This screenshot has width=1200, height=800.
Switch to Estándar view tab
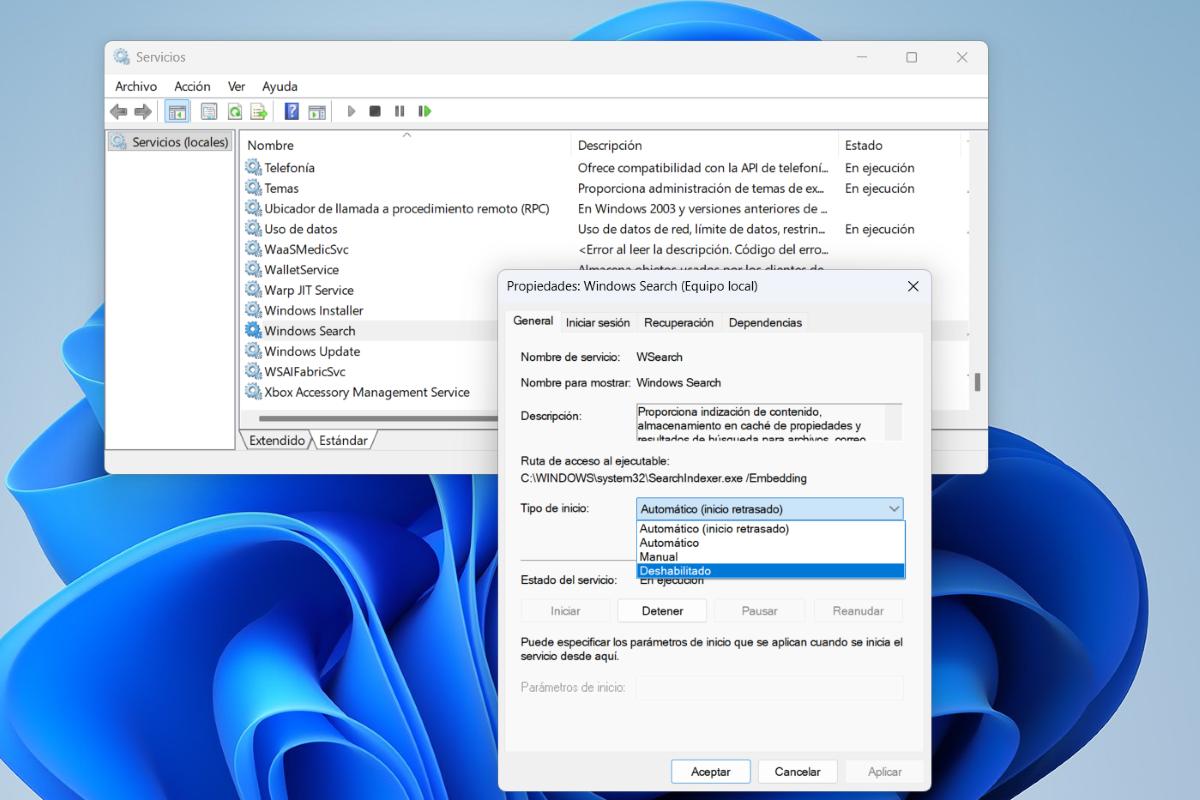click(343, 440)
